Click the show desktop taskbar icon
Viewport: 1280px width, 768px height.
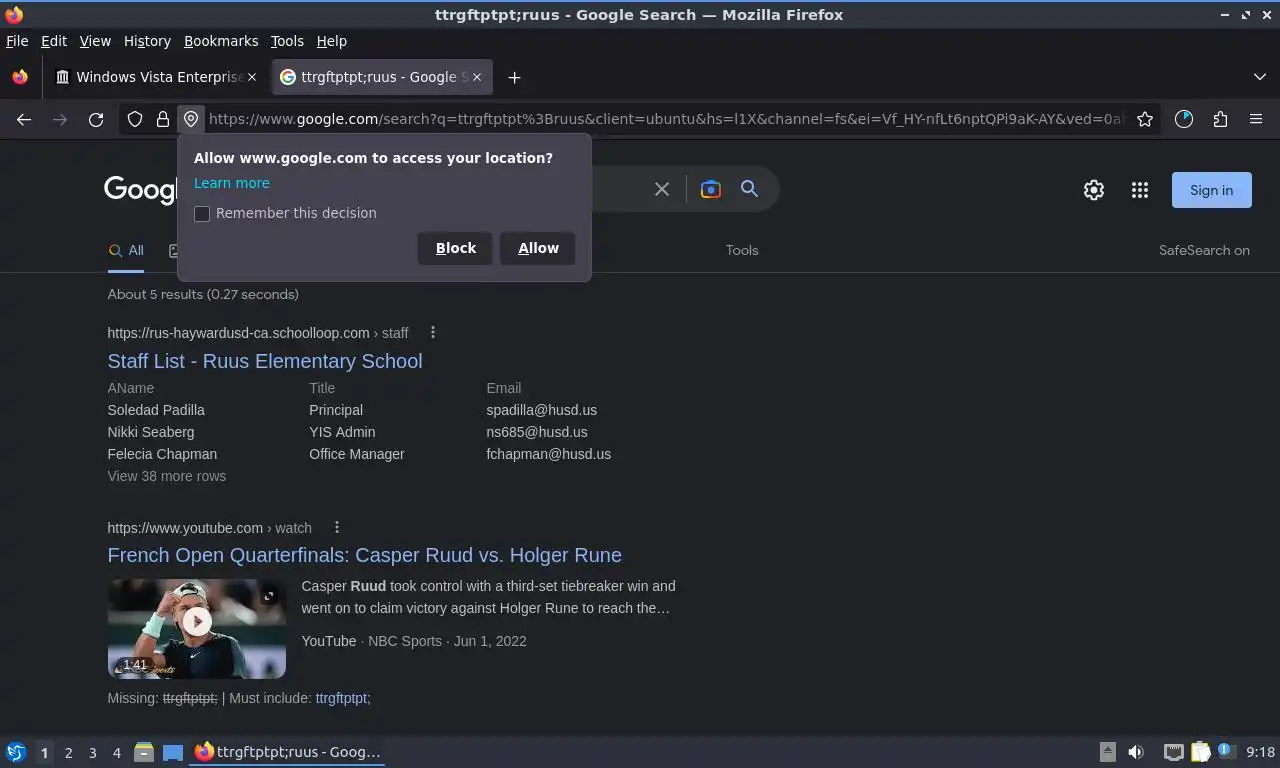173,752
